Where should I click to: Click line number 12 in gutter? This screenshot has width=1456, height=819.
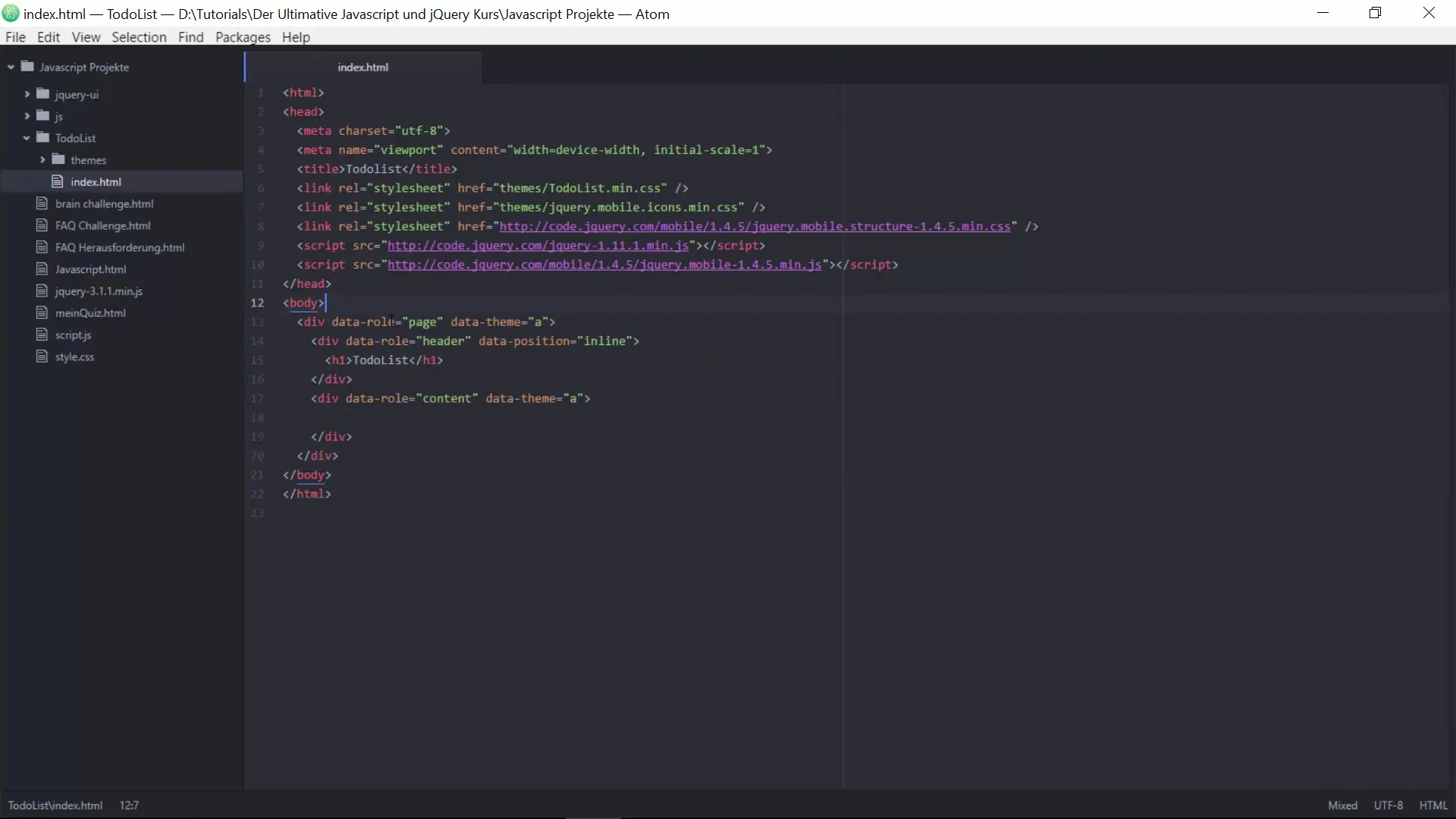pos(257,303)
